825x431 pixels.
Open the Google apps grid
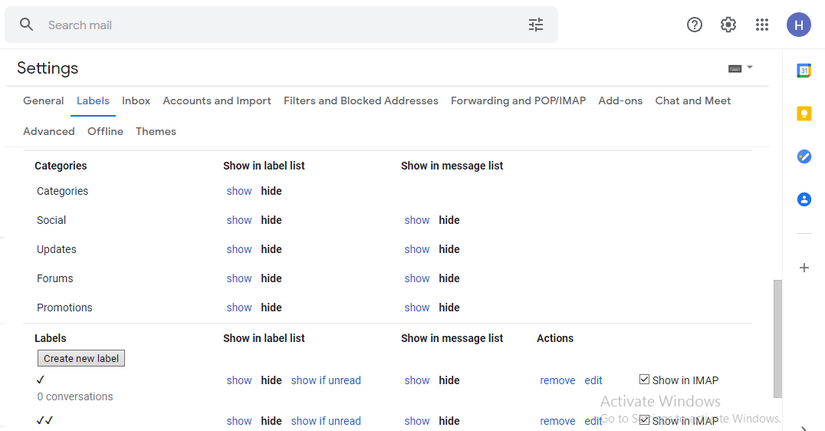click(762, 25)
